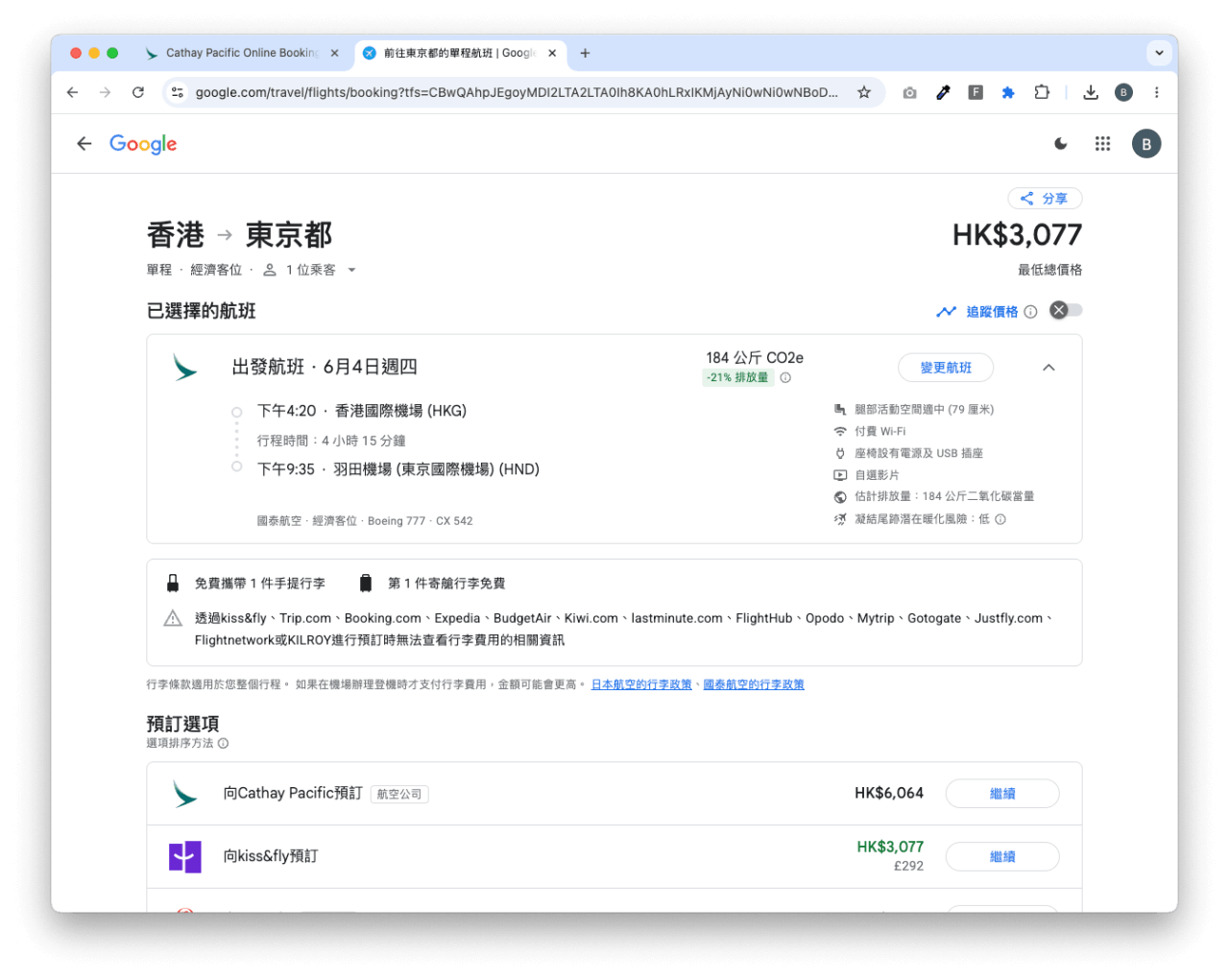
Task: Go back with the browser back arrow
Action: (x=73, y=92)
